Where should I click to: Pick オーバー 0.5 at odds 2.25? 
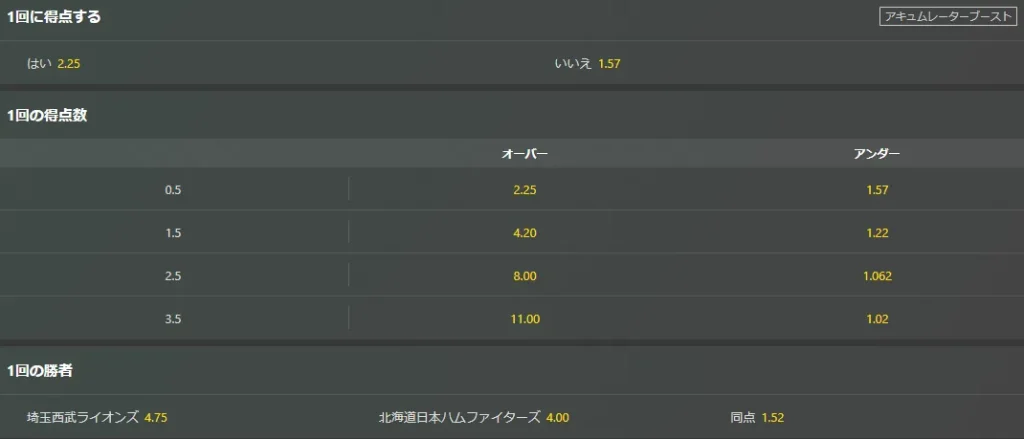click(524, 190)
